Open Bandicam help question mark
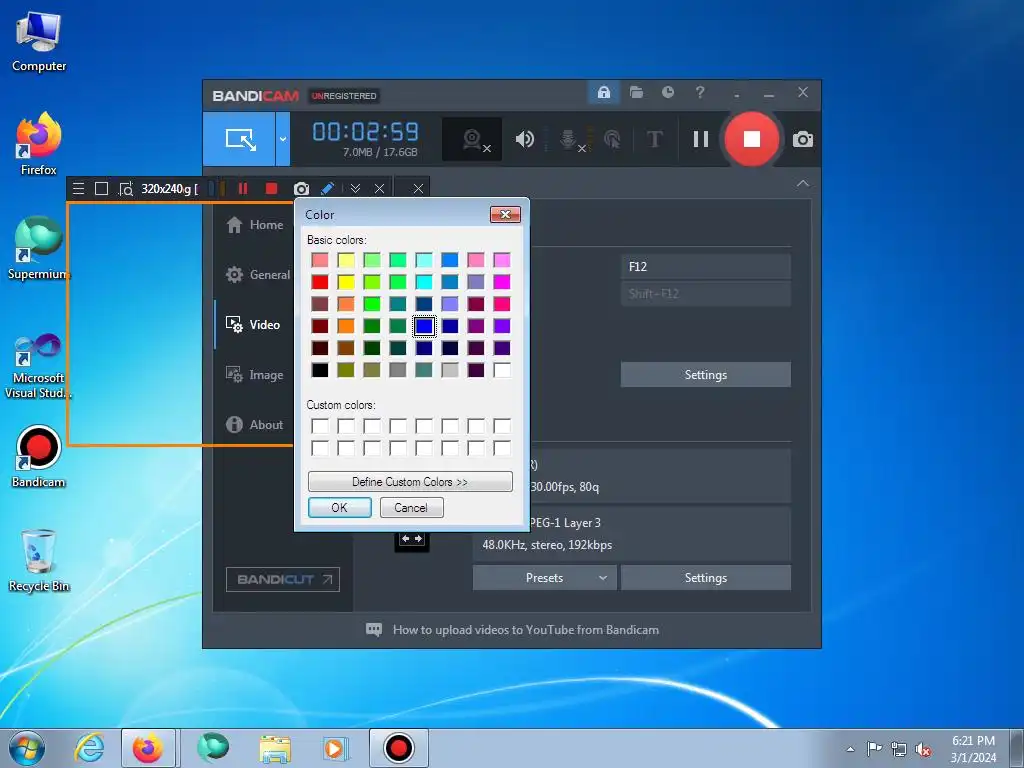 pyautogui.click(x=699, y=93)
